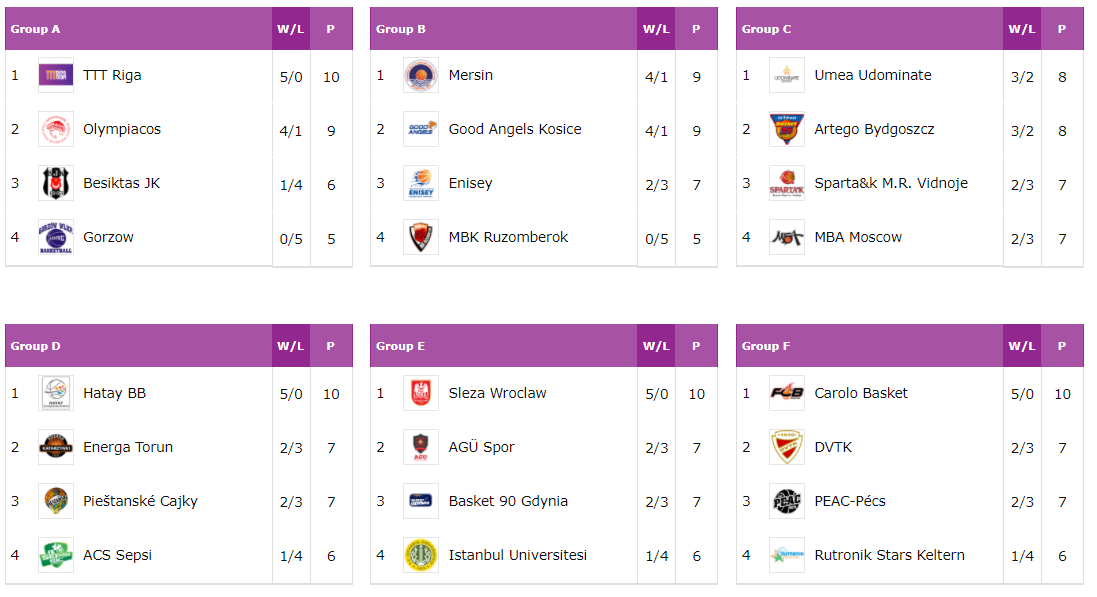Open the Good Angels Kosice team link
The width and height of the screenshot is (1097, 597).
click(515, 129)
